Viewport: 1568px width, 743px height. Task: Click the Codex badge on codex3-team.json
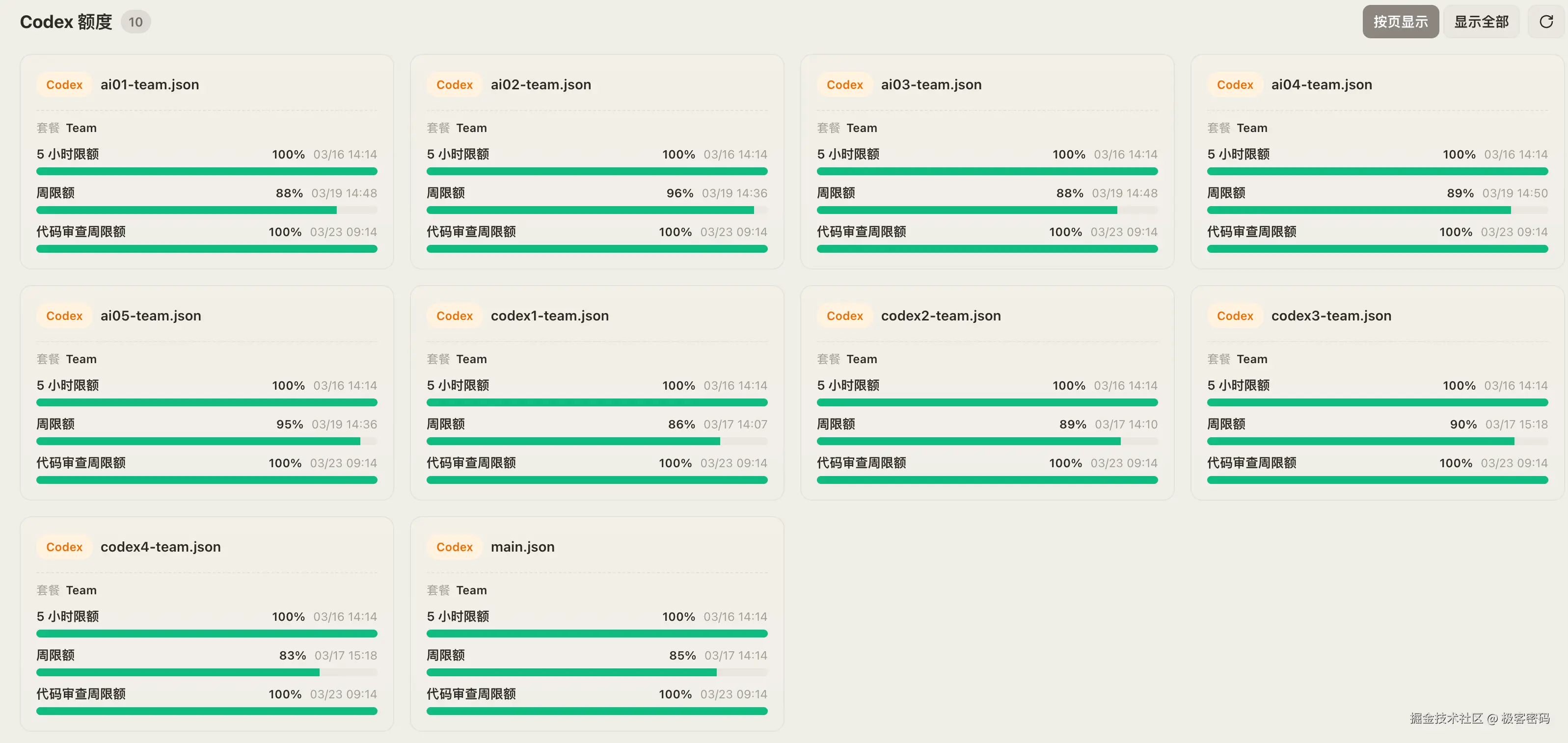tap(1235, 316)
